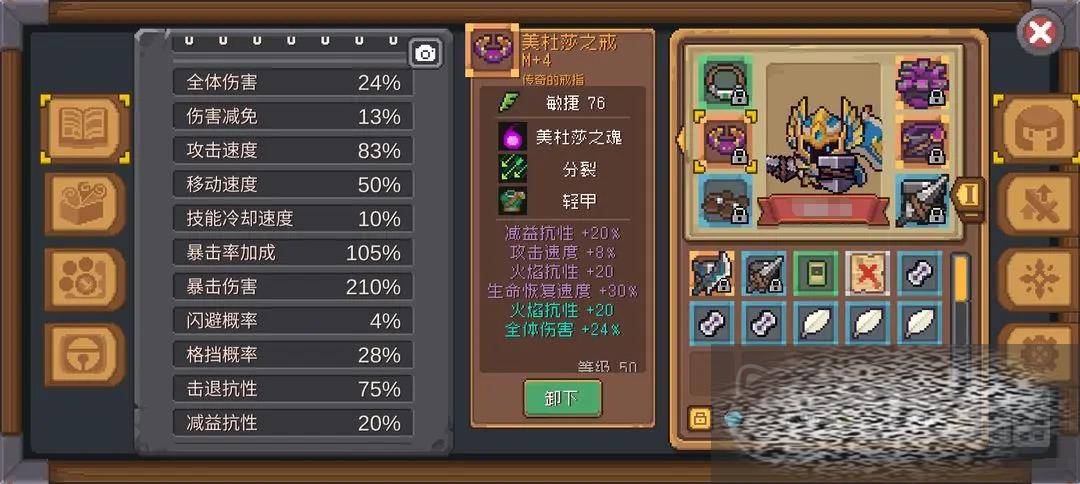Image resolution: width=1080 pixels, height=484 pixels.
Task: Select the purple medusa head equipment slot
Action: 921,81
